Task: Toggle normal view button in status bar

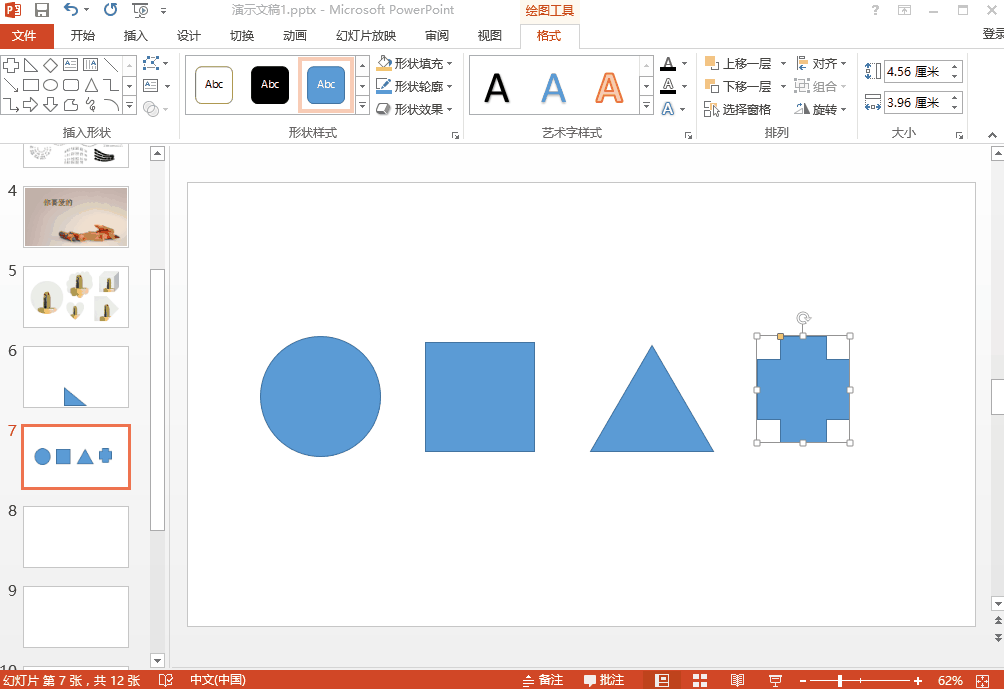Action: point(661,680)
